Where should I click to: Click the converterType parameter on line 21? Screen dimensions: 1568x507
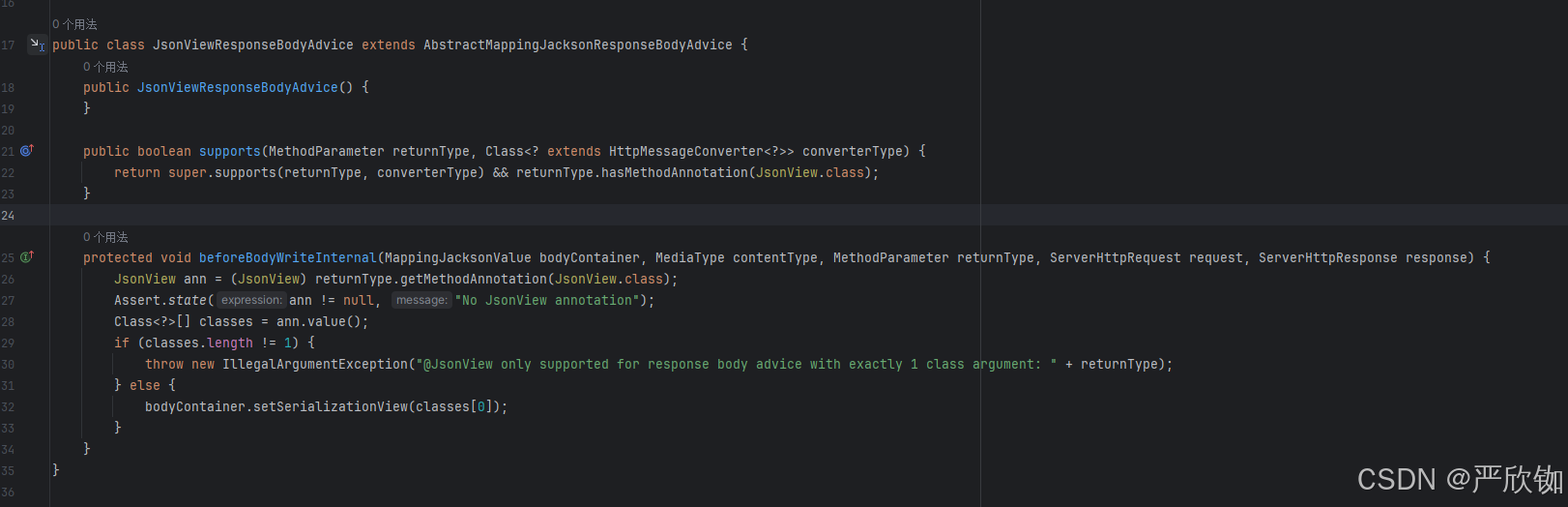pyautogui.click(x=853, y=151)
